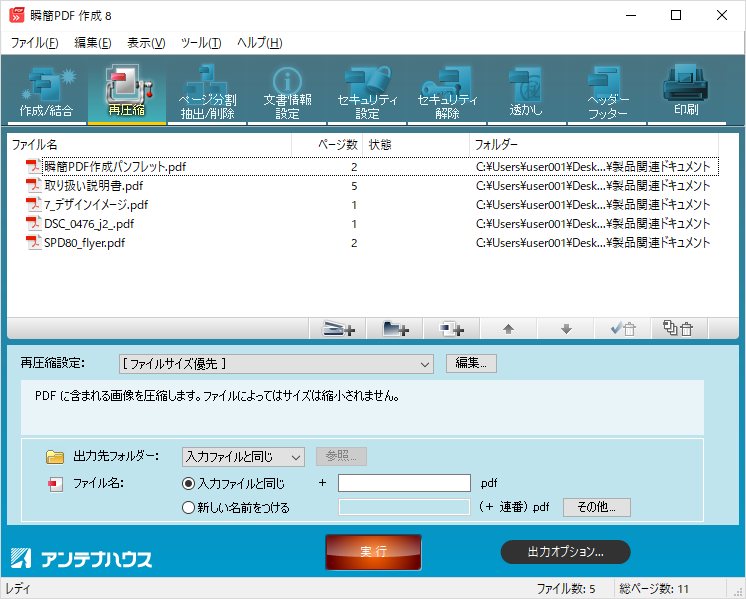Select file SPD80_flyer.pdf
746x599 pixels.
point(85,243)
